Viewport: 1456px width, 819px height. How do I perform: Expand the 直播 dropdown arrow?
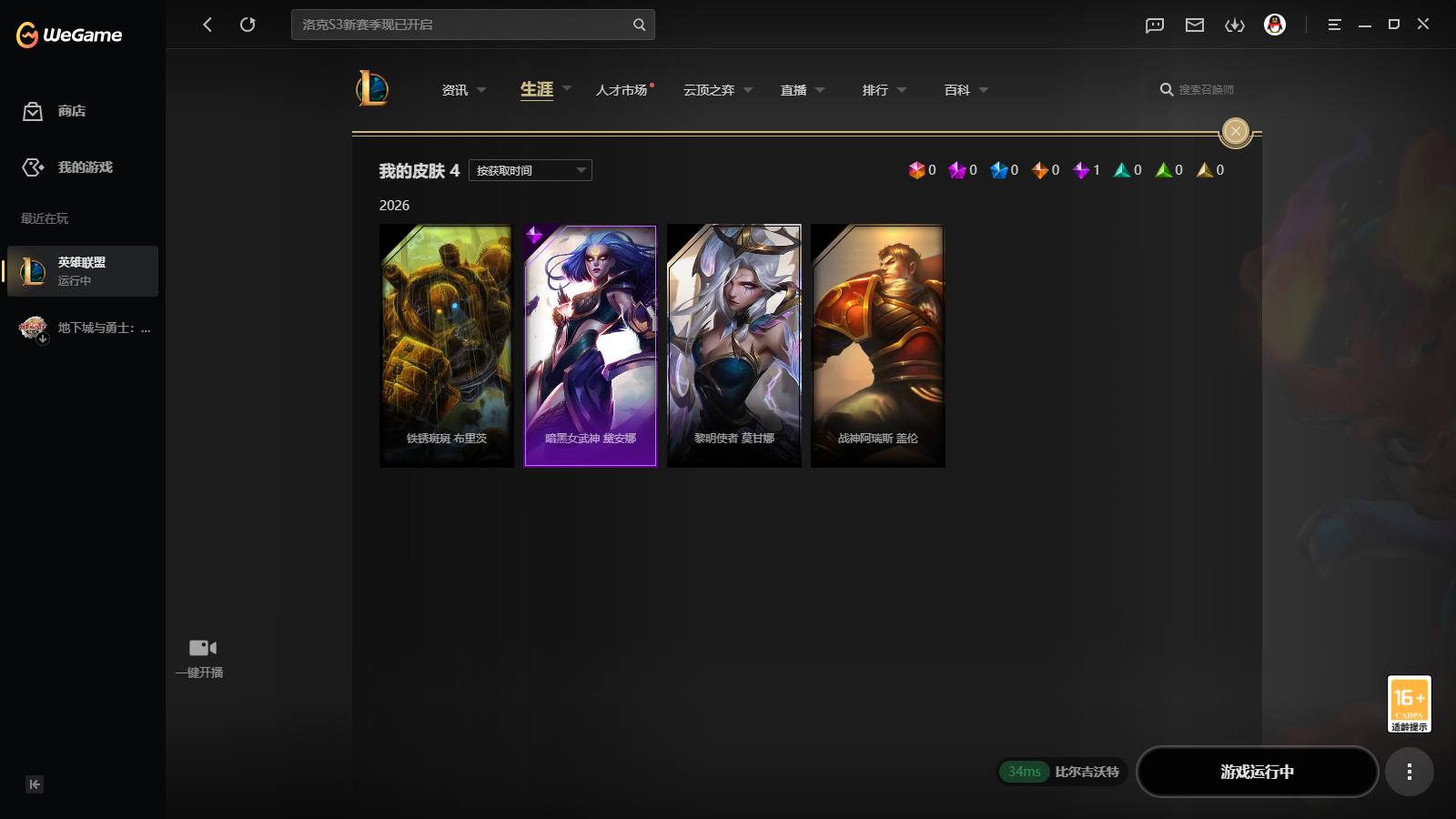[820, 90]
